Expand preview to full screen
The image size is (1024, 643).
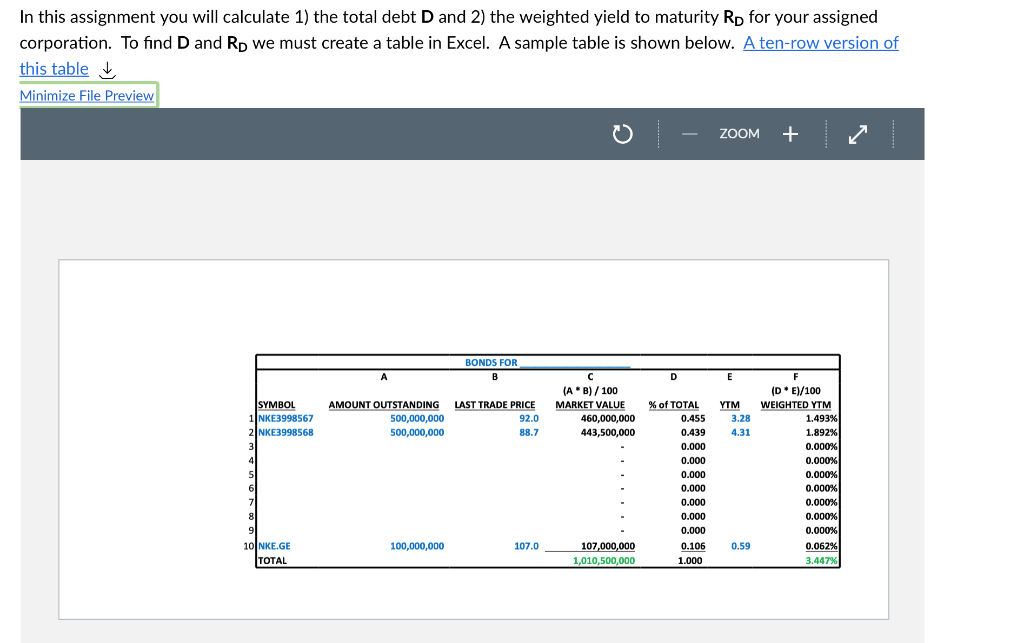coord(857,134)
